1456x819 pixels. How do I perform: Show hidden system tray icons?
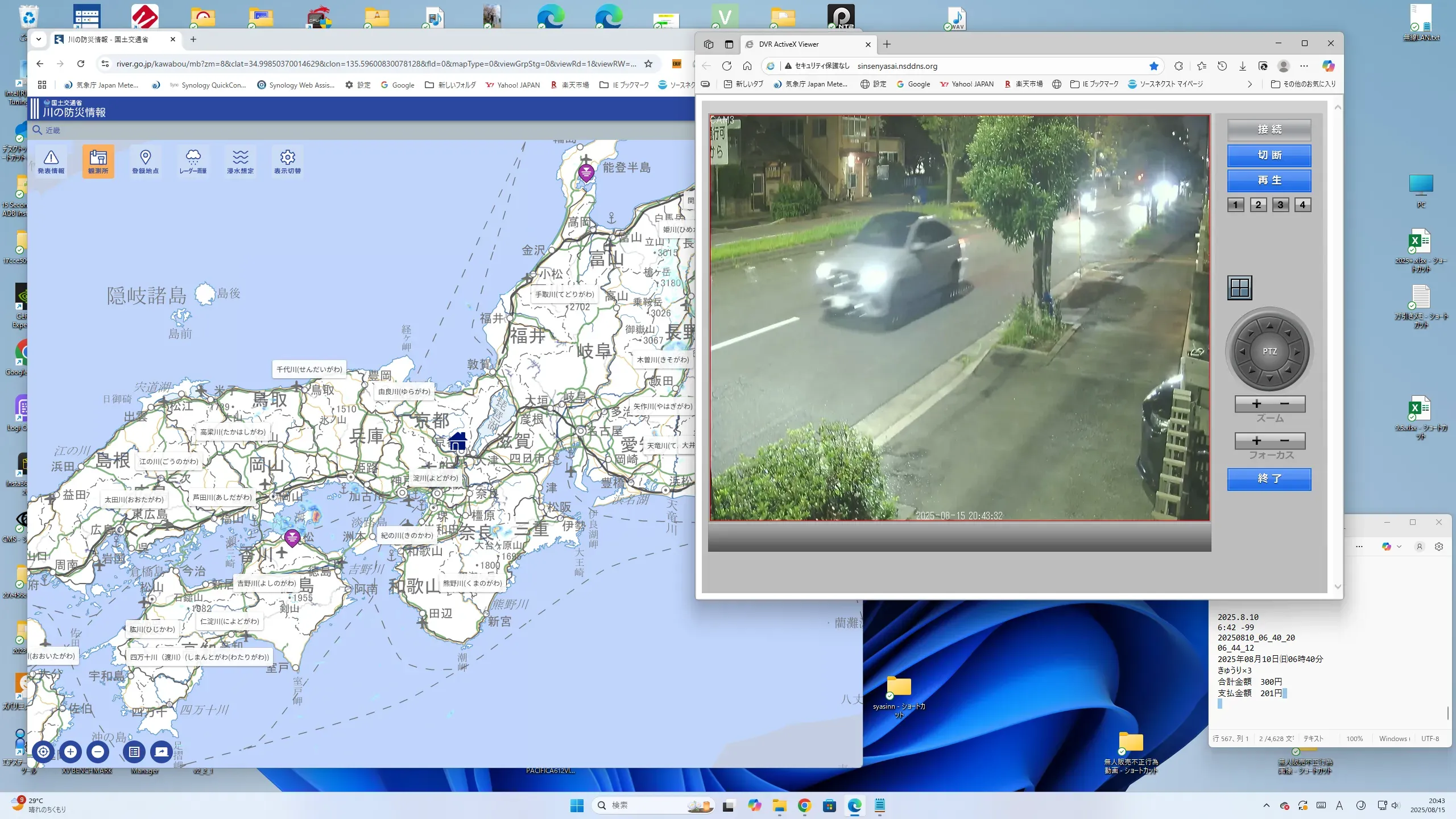(1266, 805)
